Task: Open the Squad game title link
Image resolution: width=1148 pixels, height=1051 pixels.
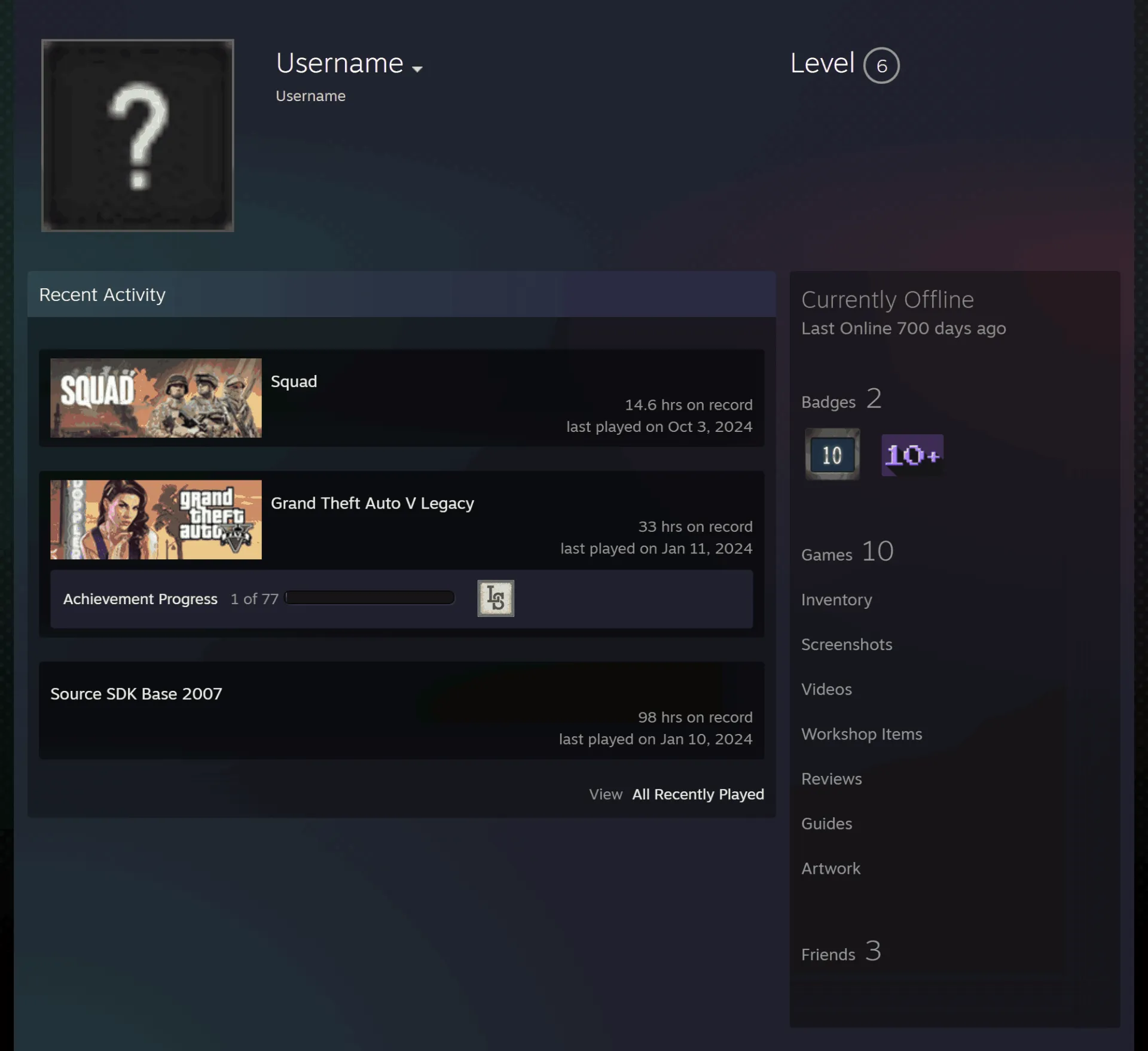Action: pyautogui.click(x=294, y=382)
